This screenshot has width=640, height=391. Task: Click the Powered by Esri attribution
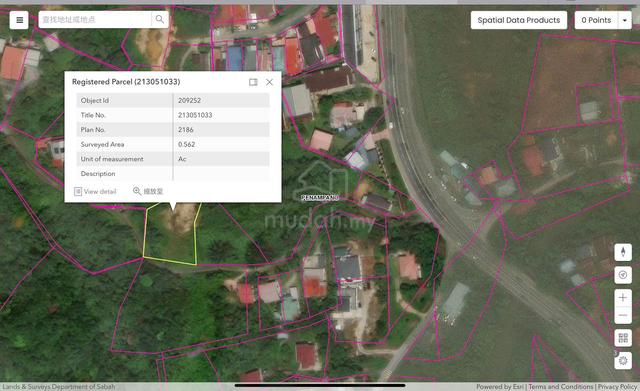click(500, 387)
